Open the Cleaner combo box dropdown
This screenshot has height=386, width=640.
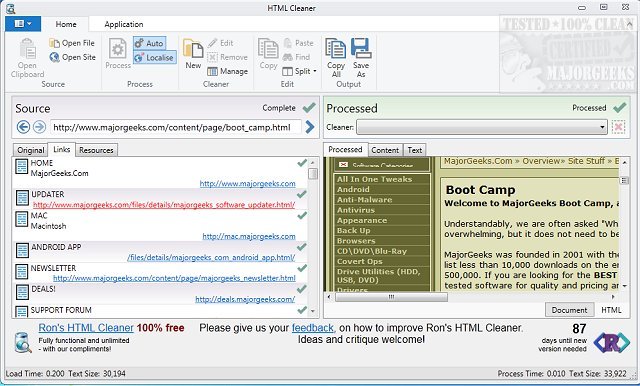(x=602, y=127)
